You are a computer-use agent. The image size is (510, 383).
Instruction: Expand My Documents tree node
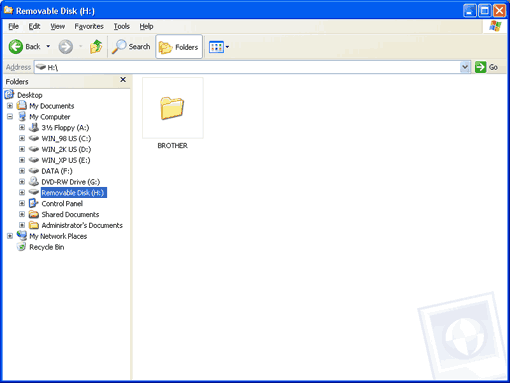[x=10, y=106]
